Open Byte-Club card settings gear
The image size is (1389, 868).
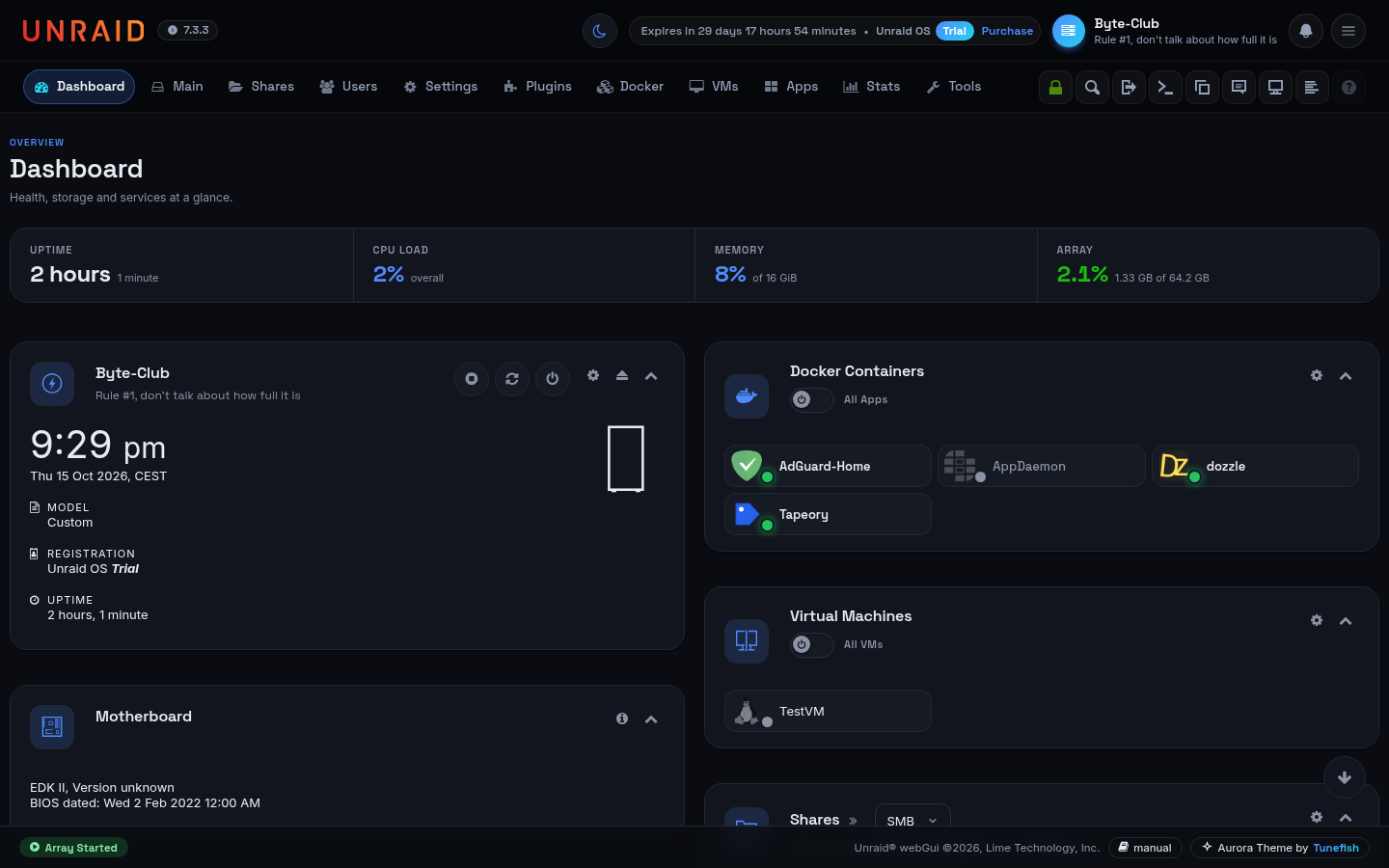[593, 375]
